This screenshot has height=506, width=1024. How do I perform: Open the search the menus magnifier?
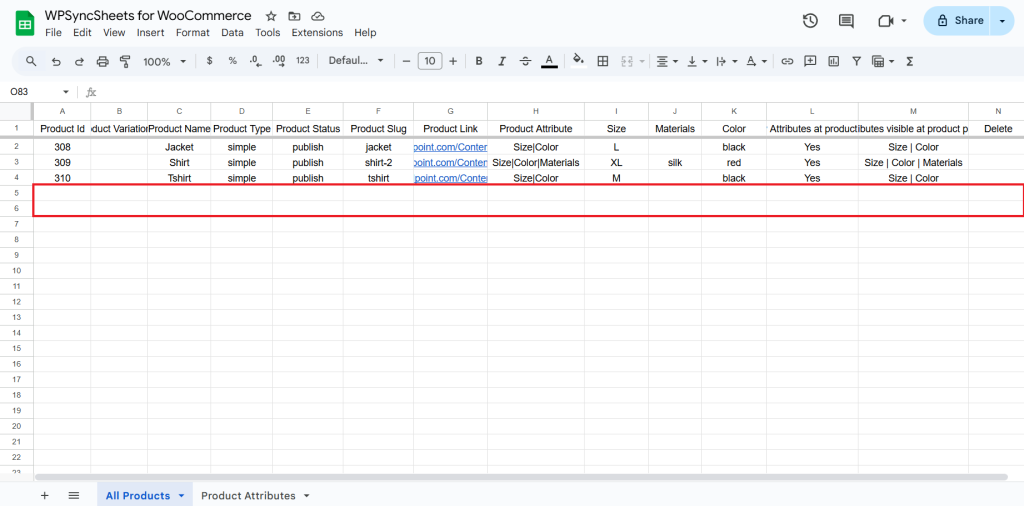(x=31, y=61)
